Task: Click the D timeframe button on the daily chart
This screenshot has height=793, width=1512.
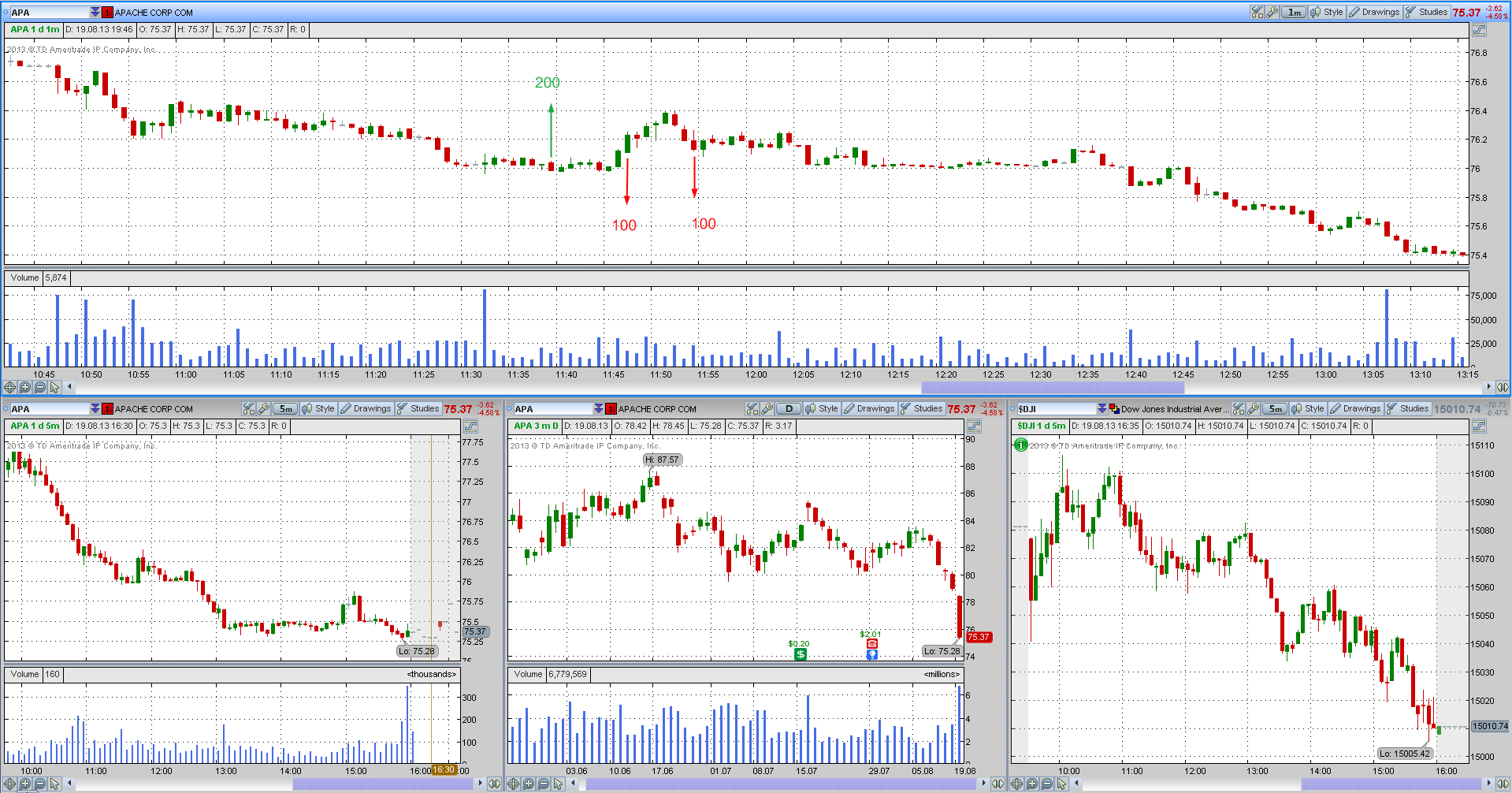Action: tap(789, 408)
